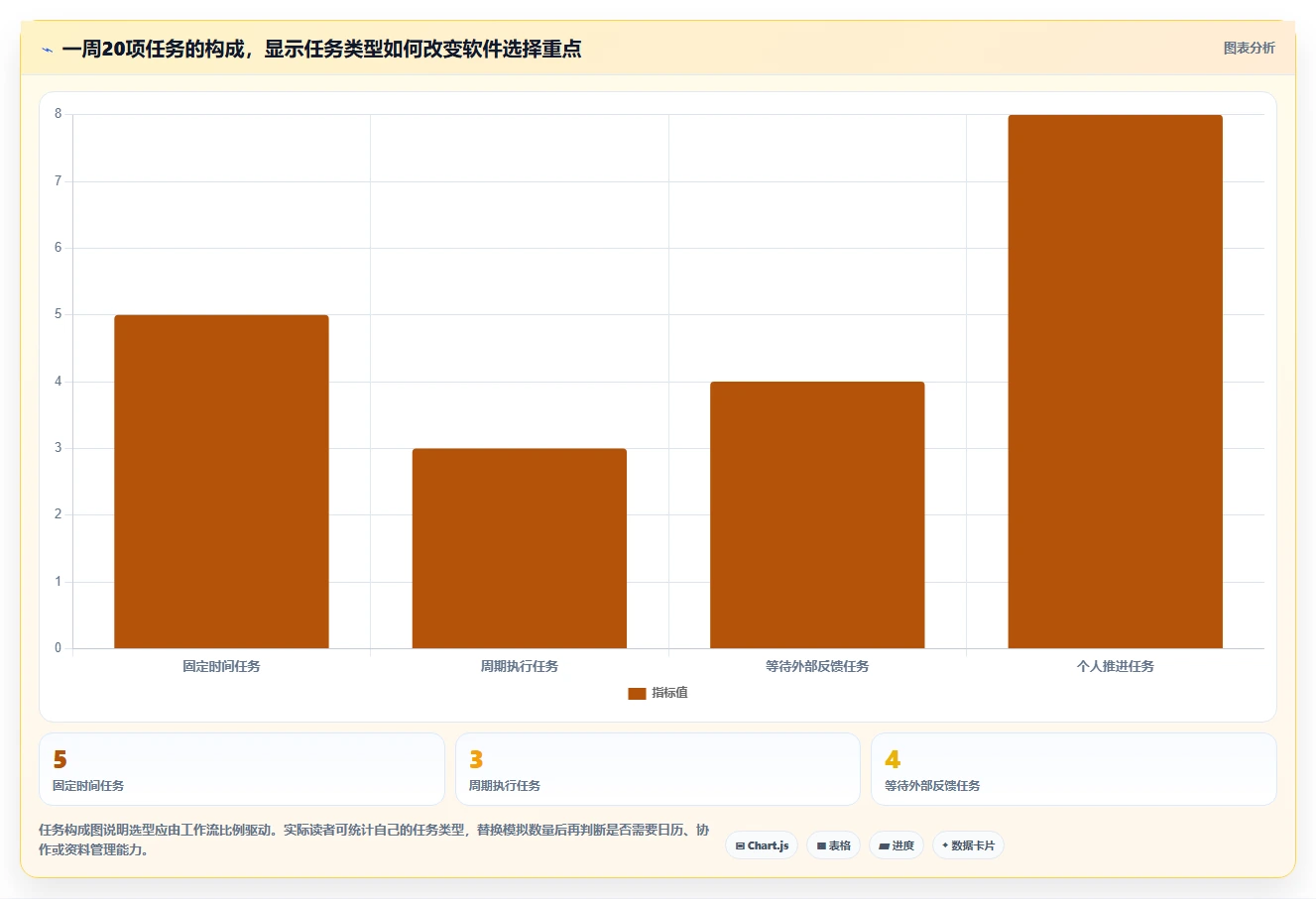Click the number 4 in third card
1316x899 pixels.
point(893,759)
